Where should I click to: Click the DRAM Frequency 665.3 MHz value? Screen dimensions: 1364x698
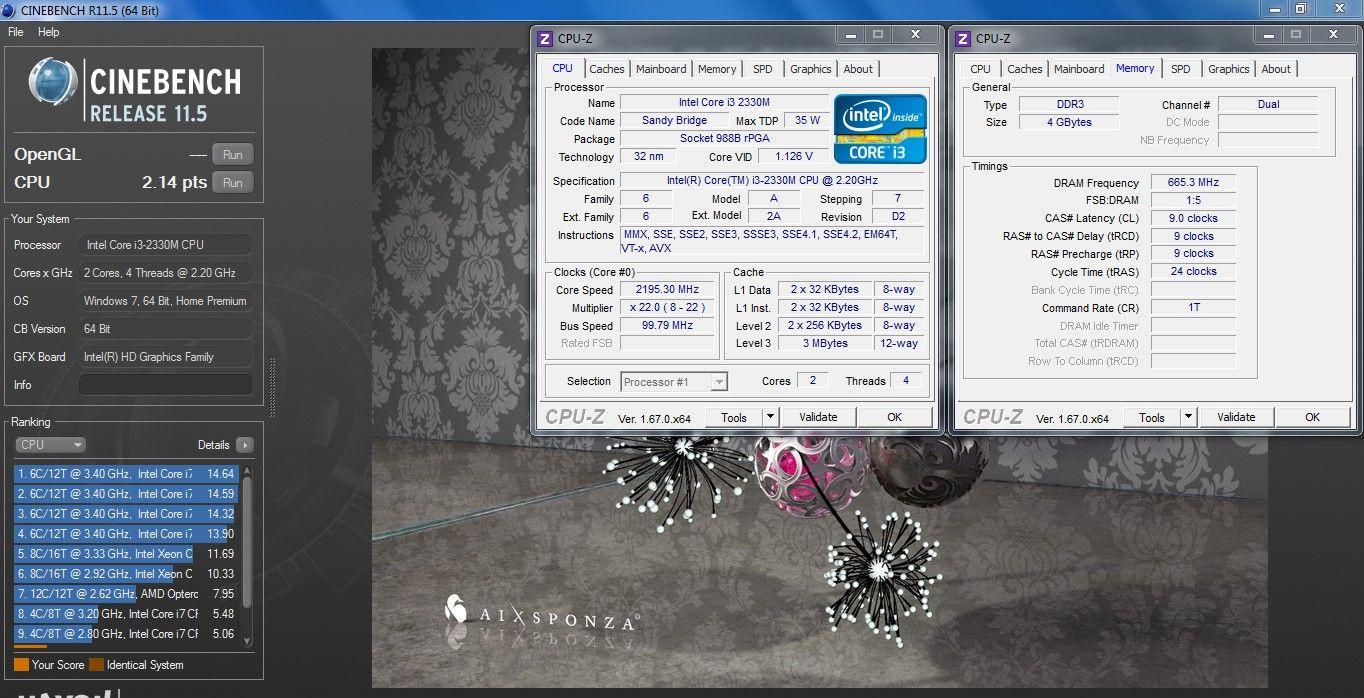point(1193,183)
